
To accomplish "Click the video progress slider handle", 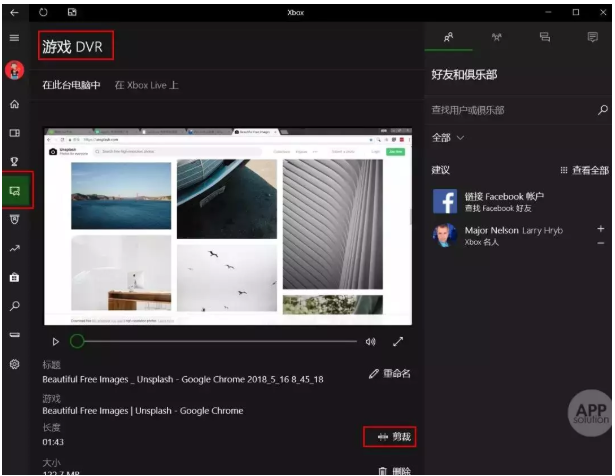I will pos(77,341).
